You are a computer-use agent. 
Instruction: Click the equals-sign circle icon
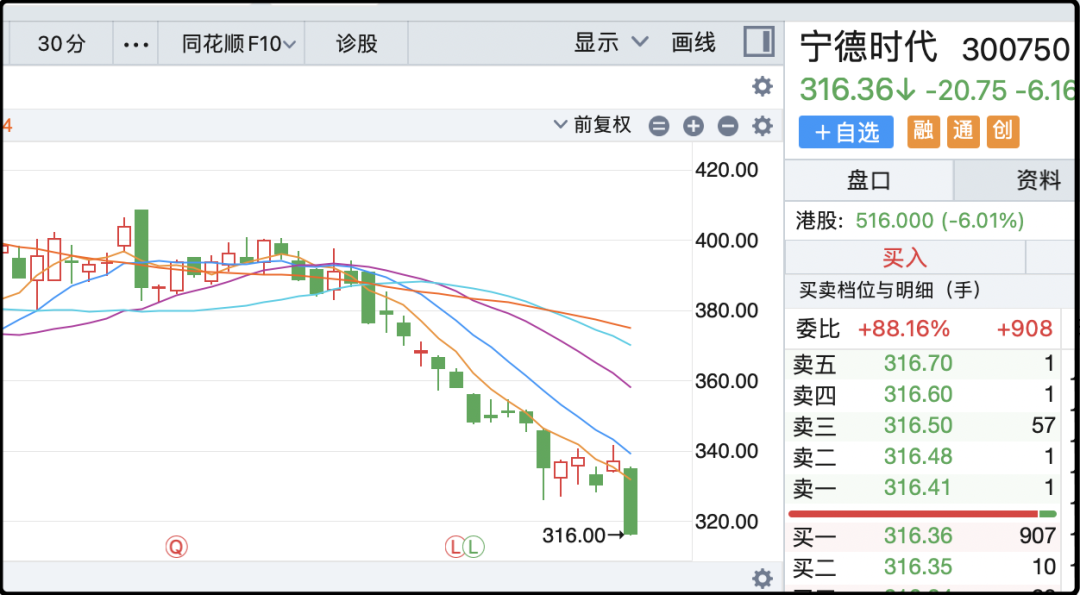pos(659,126)
